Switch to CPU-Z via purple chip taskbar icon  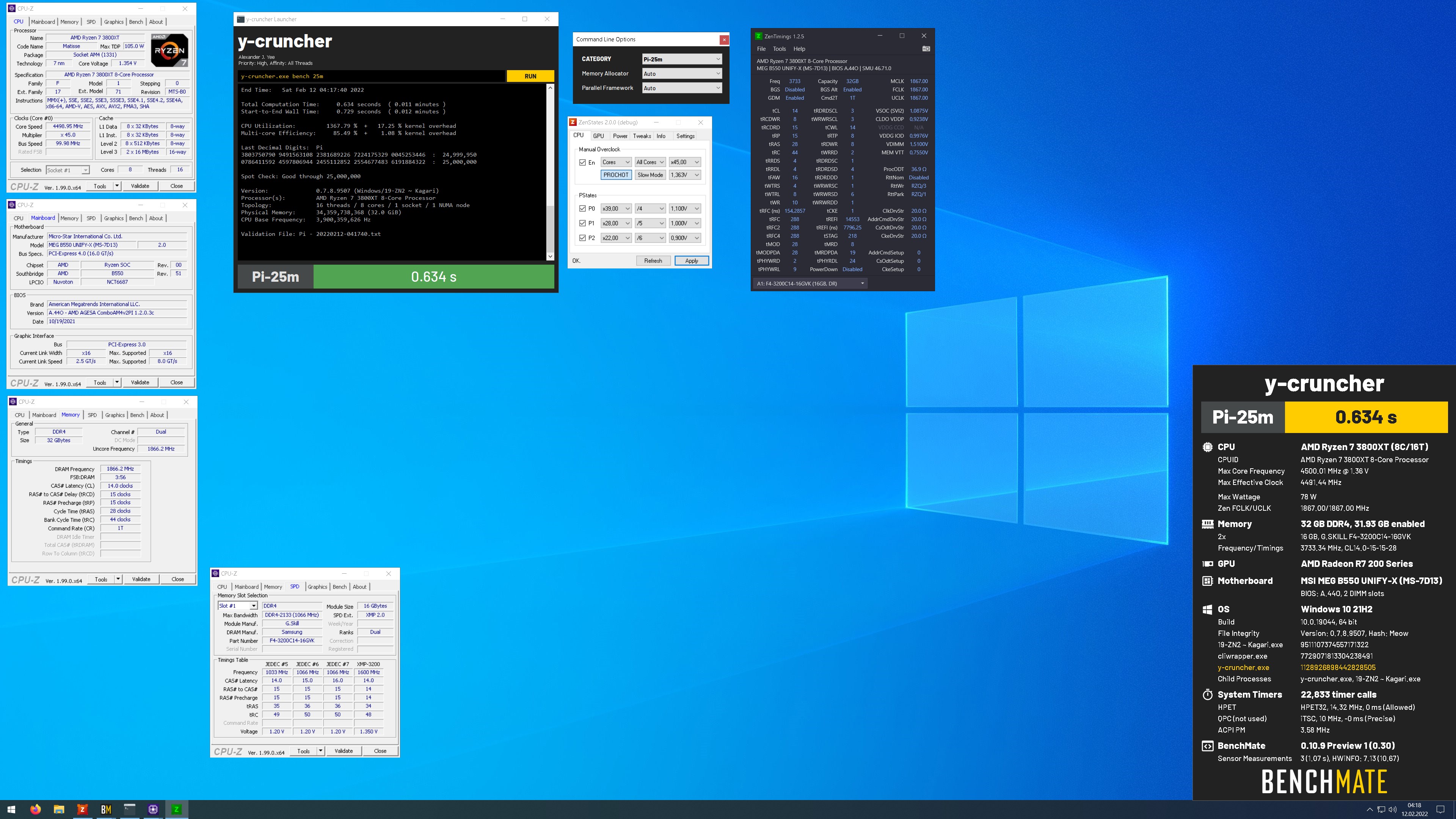tap(152, 810)
